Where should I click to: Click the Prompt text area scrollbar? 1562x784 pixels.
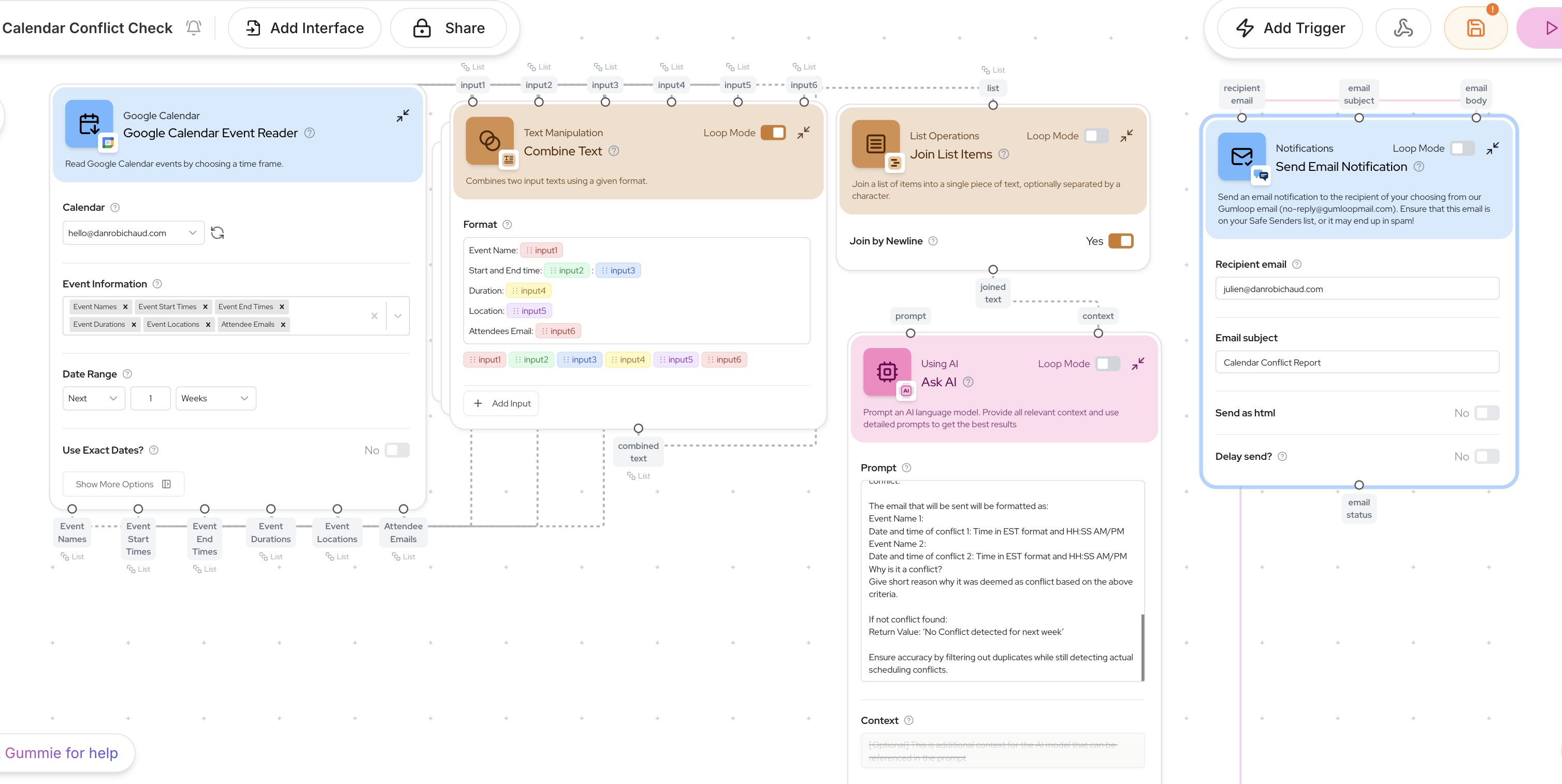point(1142,648)
